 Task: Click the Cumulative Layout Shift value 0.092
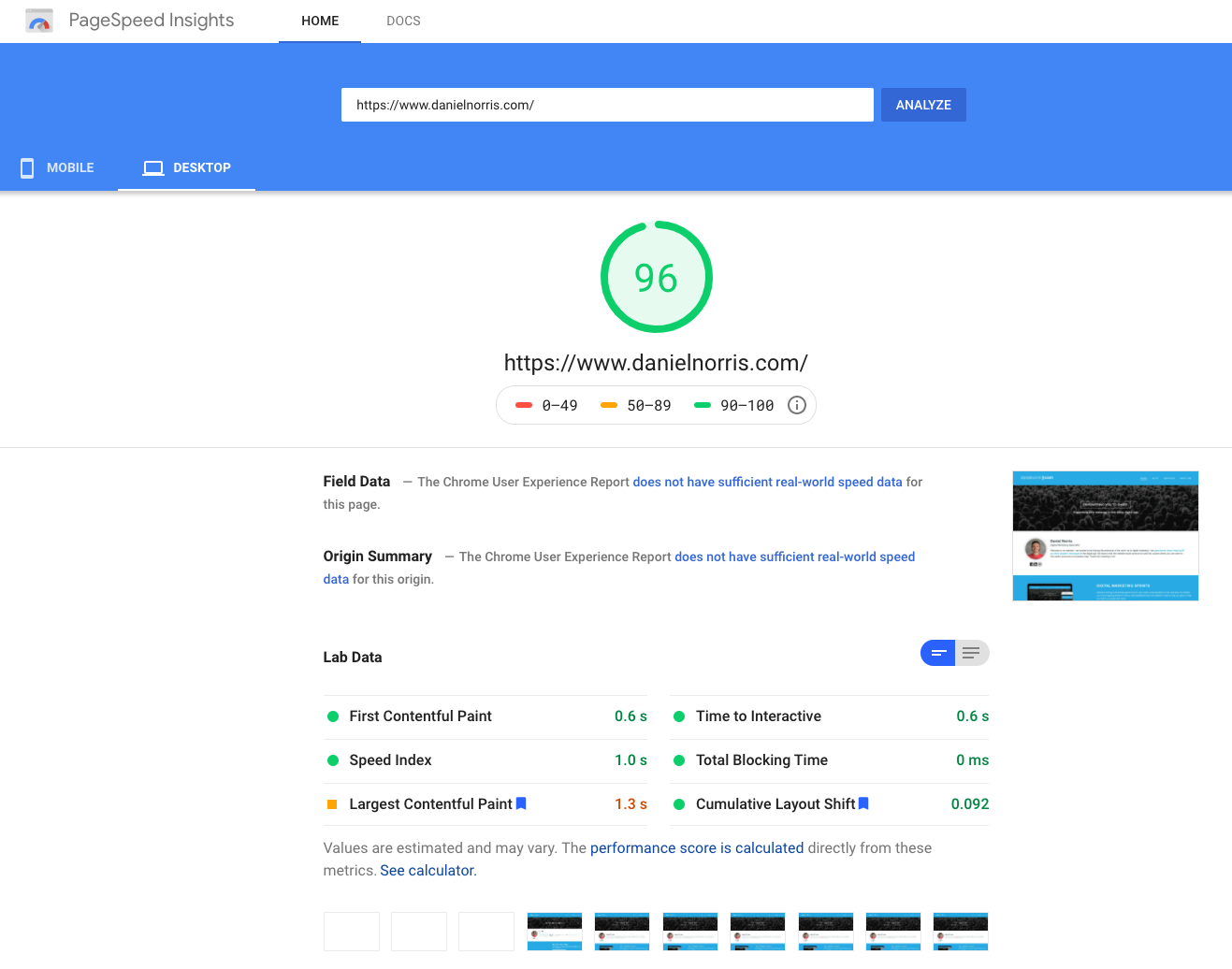(970, 804)
